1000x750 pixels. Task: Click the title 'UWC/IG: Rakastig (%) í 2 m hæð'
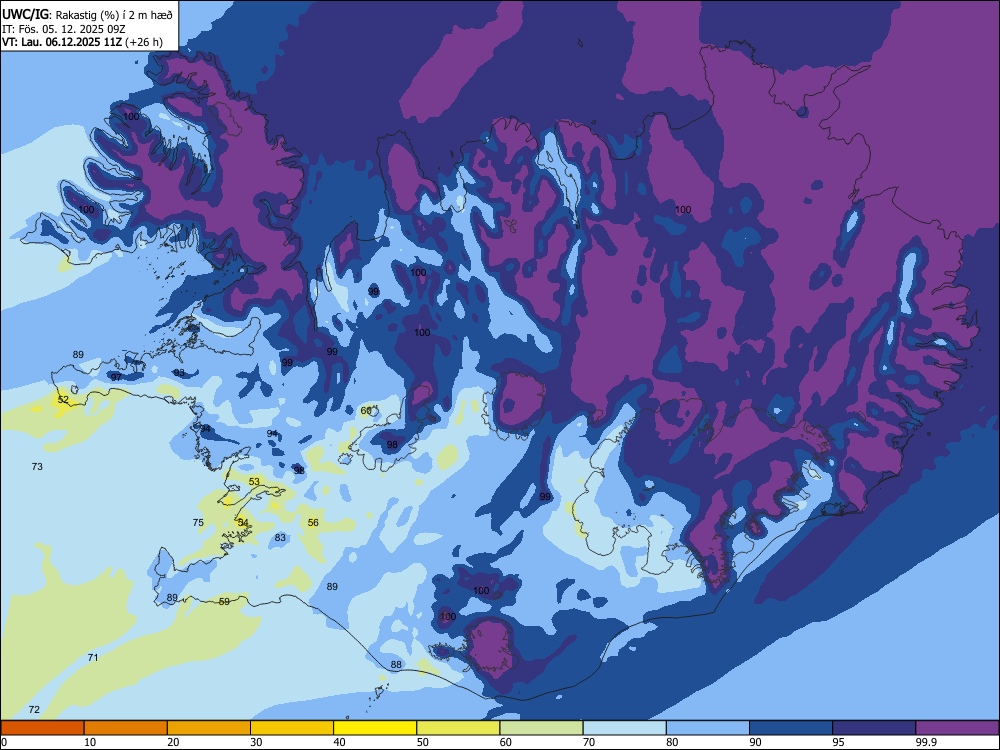coord(87,14)
